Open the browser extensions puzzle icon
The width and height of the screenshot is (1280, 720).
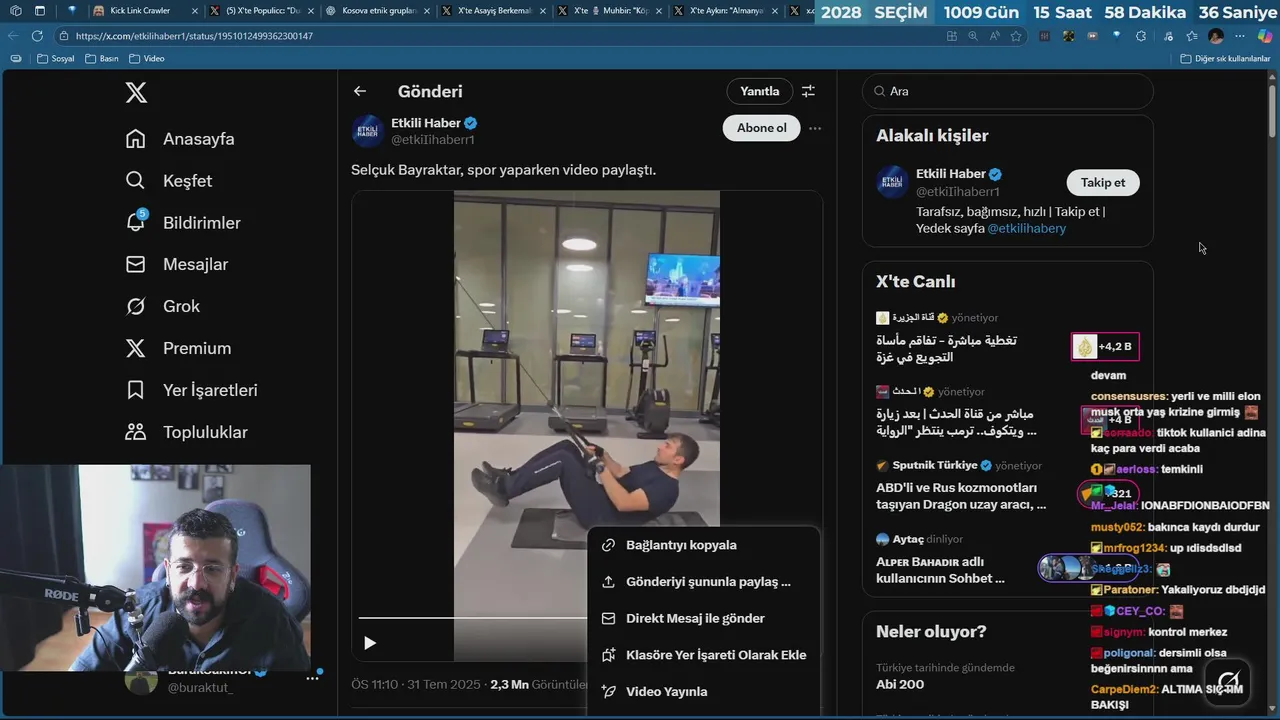pyautogui.click(x=1141, y=36)
